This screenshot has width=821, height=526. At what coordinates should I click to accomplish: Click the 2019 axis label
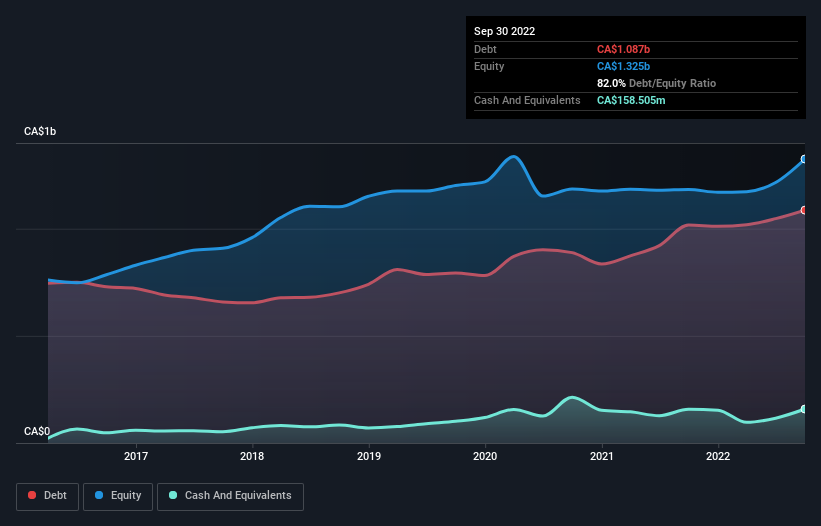[369, 456]
